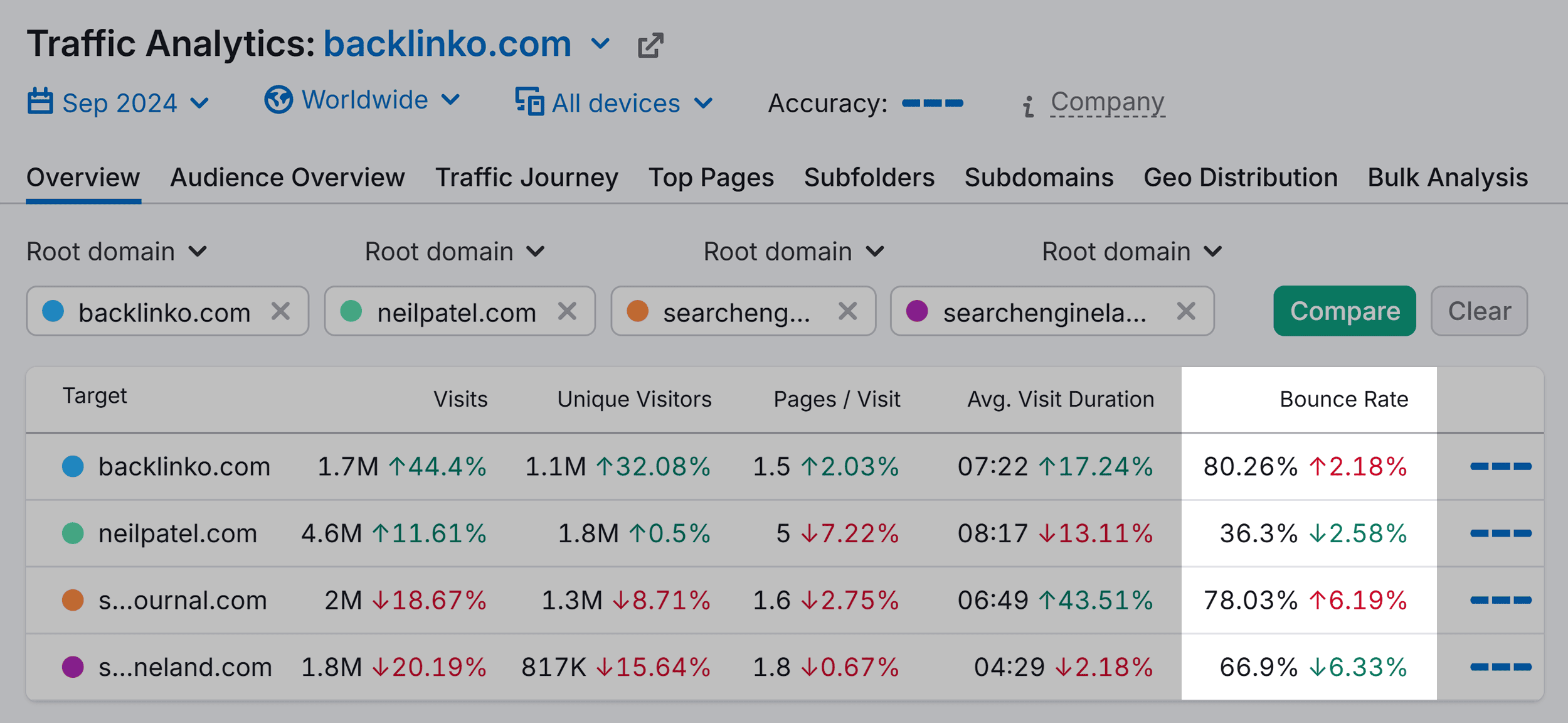Open the All devices dropdown
The image size is (1568, 723).
615,103
